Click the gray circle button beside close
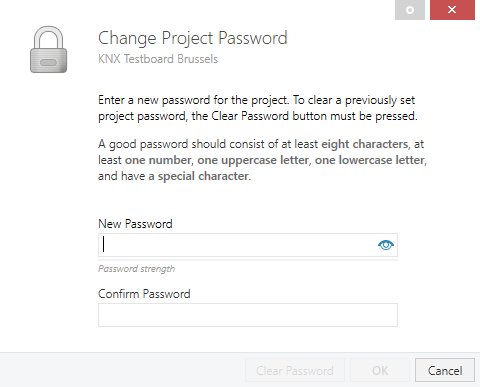The width and height of the screenshot is (480, 387). tap(410, 10)
